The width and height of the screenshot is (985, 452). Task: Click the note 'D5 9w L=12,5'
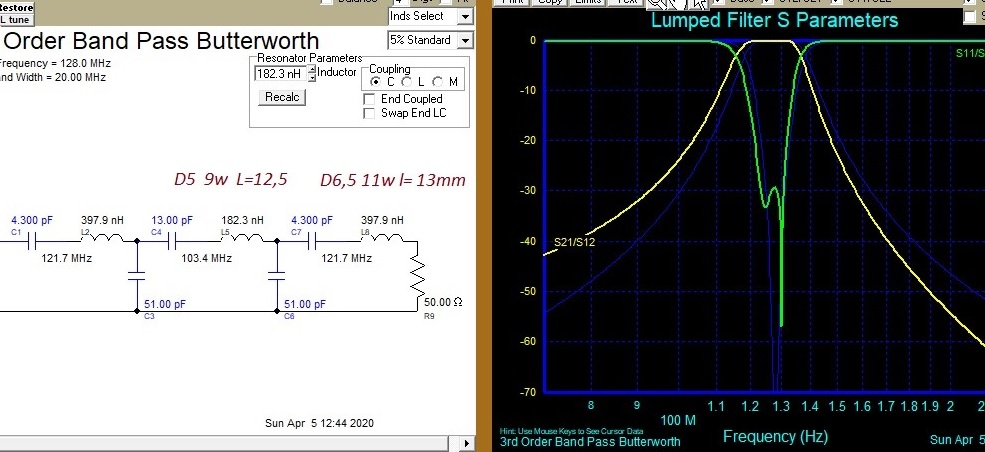[231, 180]
